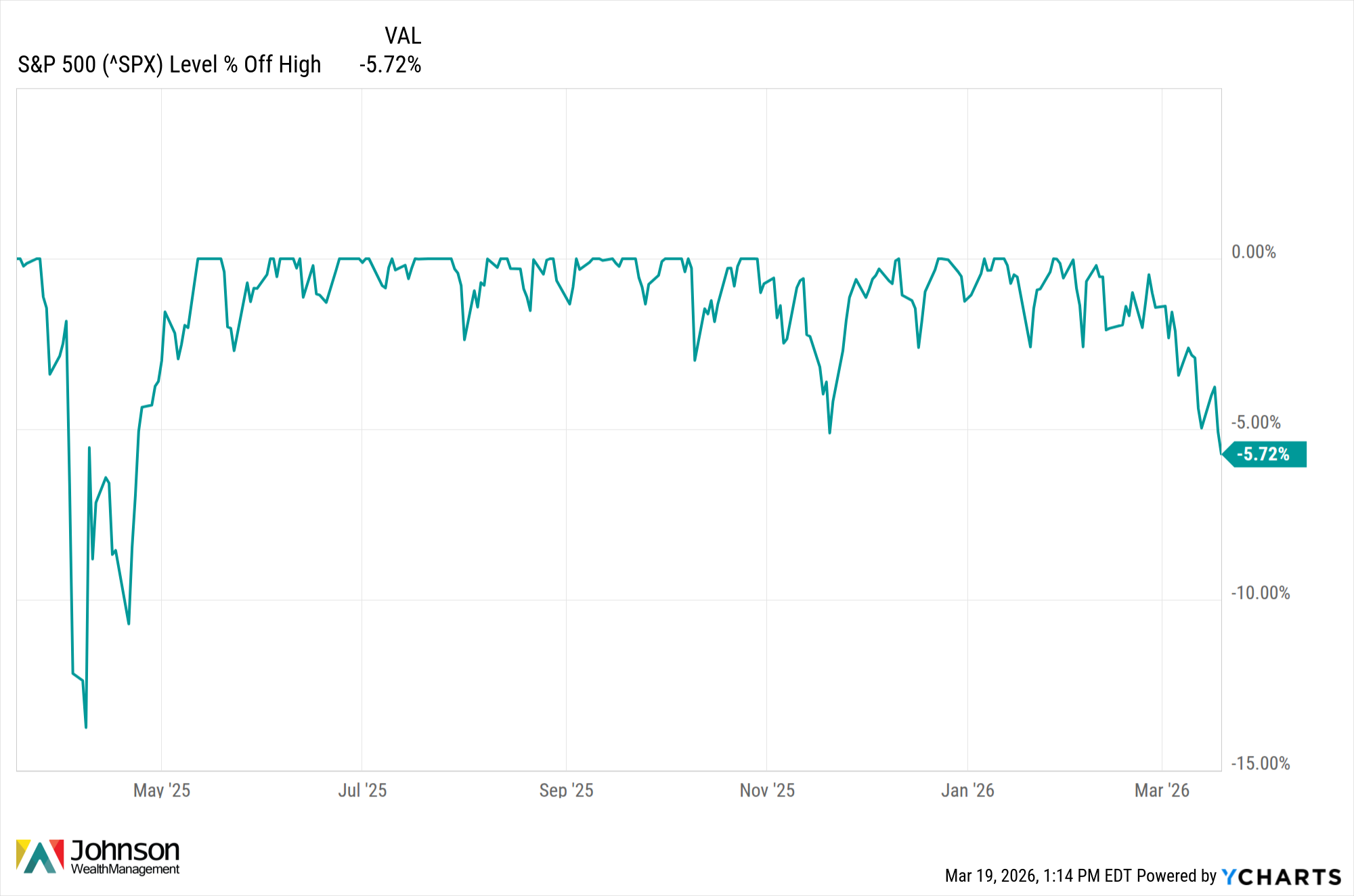
Task: Click the -5.72% value under VAL
Action: pyautogui.click(x=391, y=65)
